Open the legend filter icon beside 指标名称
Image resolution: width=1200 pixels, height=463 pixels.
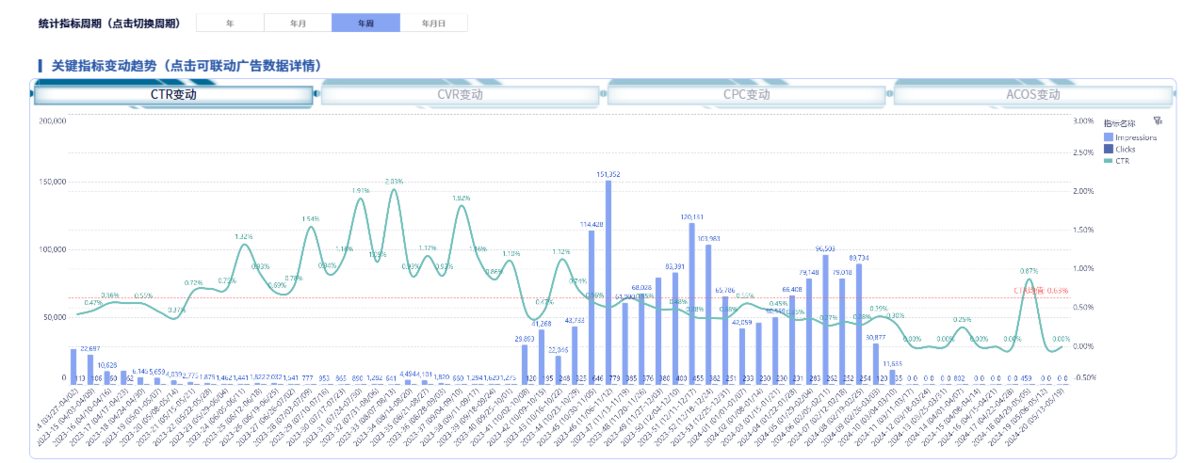(1157, 120)
